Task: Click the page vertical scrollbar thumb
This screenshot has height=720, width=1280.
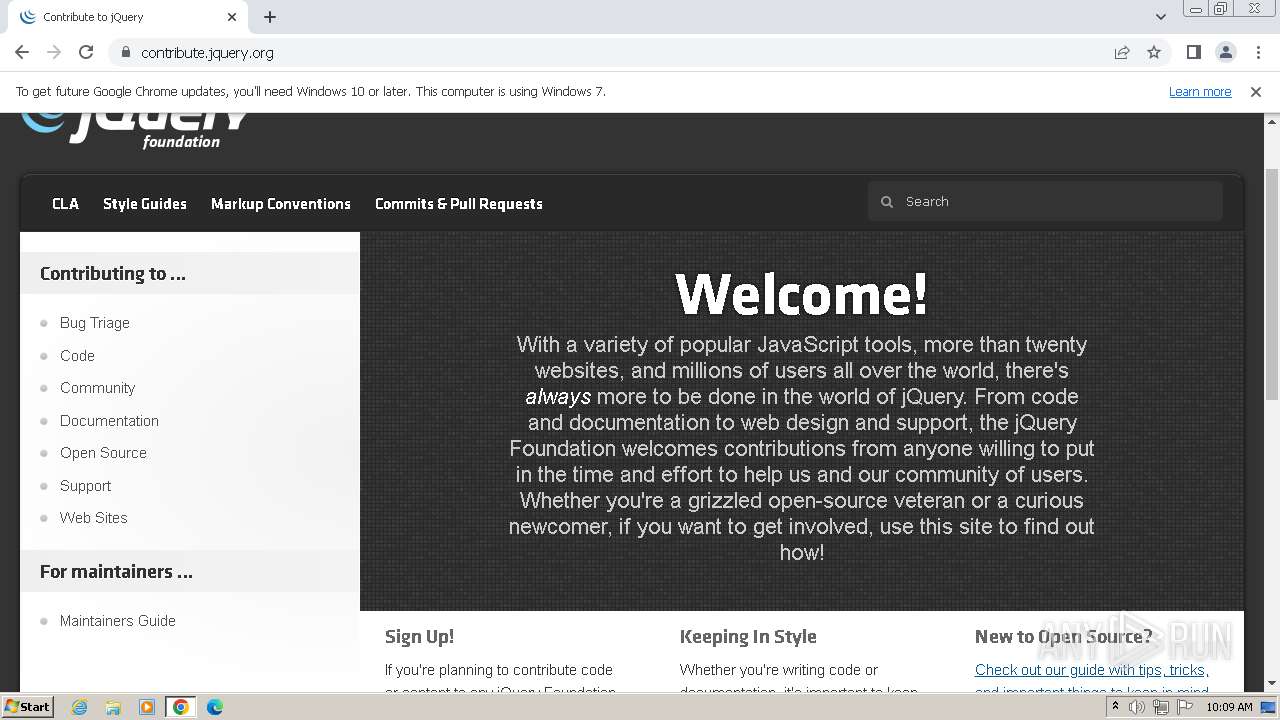Action: [1271, 285]
